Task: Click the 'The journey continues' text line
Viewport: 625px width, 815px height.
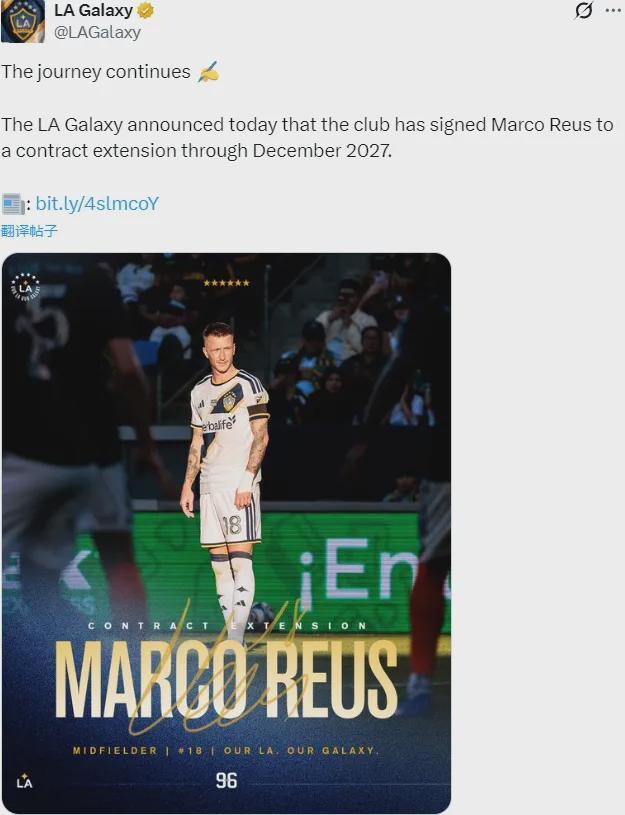Action: [96, 72]
